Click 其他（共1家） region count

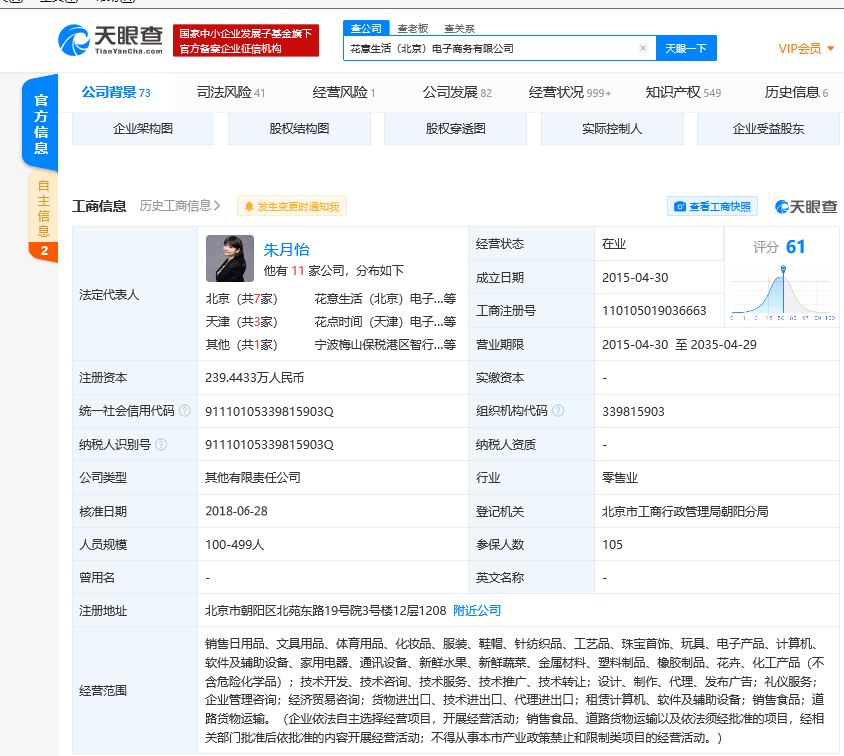tap(242, 344)
